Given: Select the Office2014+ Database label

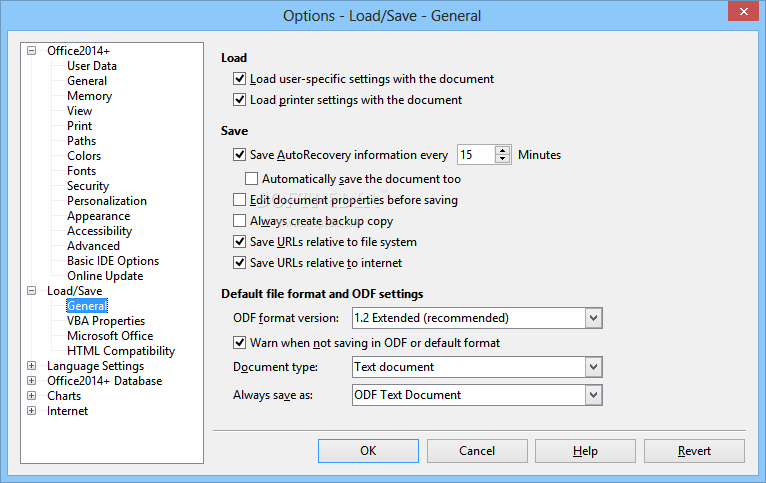Looking at the screenshot, I should pos(105,381).
